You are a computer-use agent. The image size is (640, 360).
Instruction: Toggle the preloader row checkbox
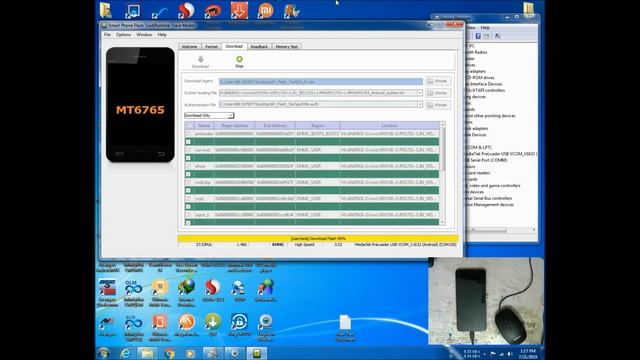point(189,134)
